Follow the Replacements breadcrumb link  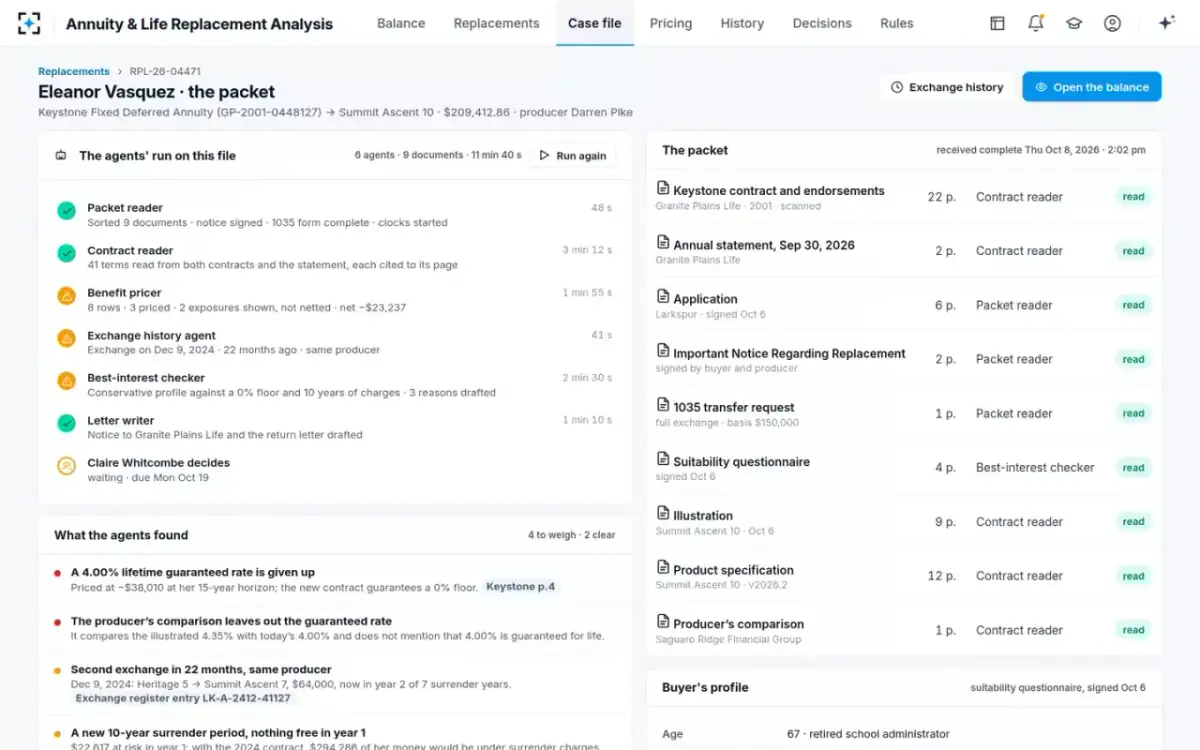(74, 71)
